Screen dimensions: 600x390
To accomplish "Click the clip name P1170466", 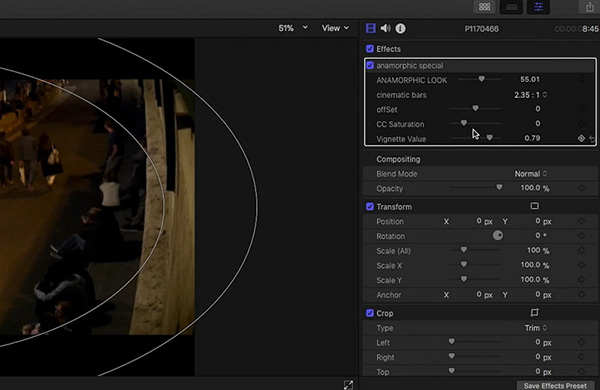I will coord(481,29).
